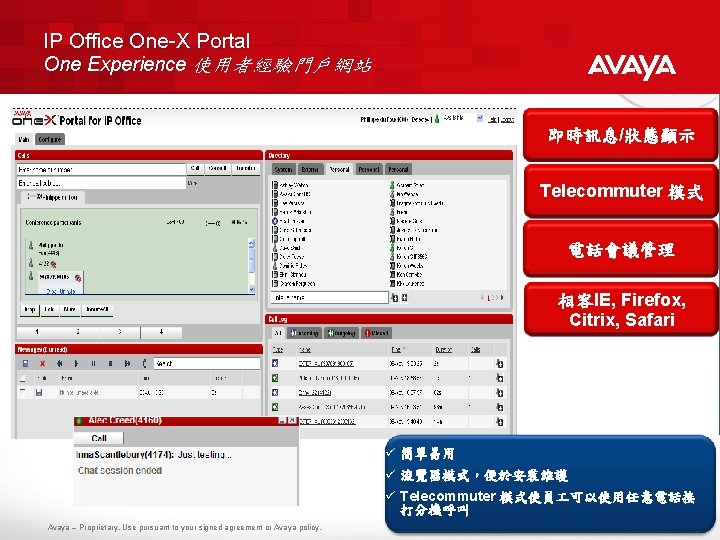Click the Consult button in Calls panel

click(218, 169)
